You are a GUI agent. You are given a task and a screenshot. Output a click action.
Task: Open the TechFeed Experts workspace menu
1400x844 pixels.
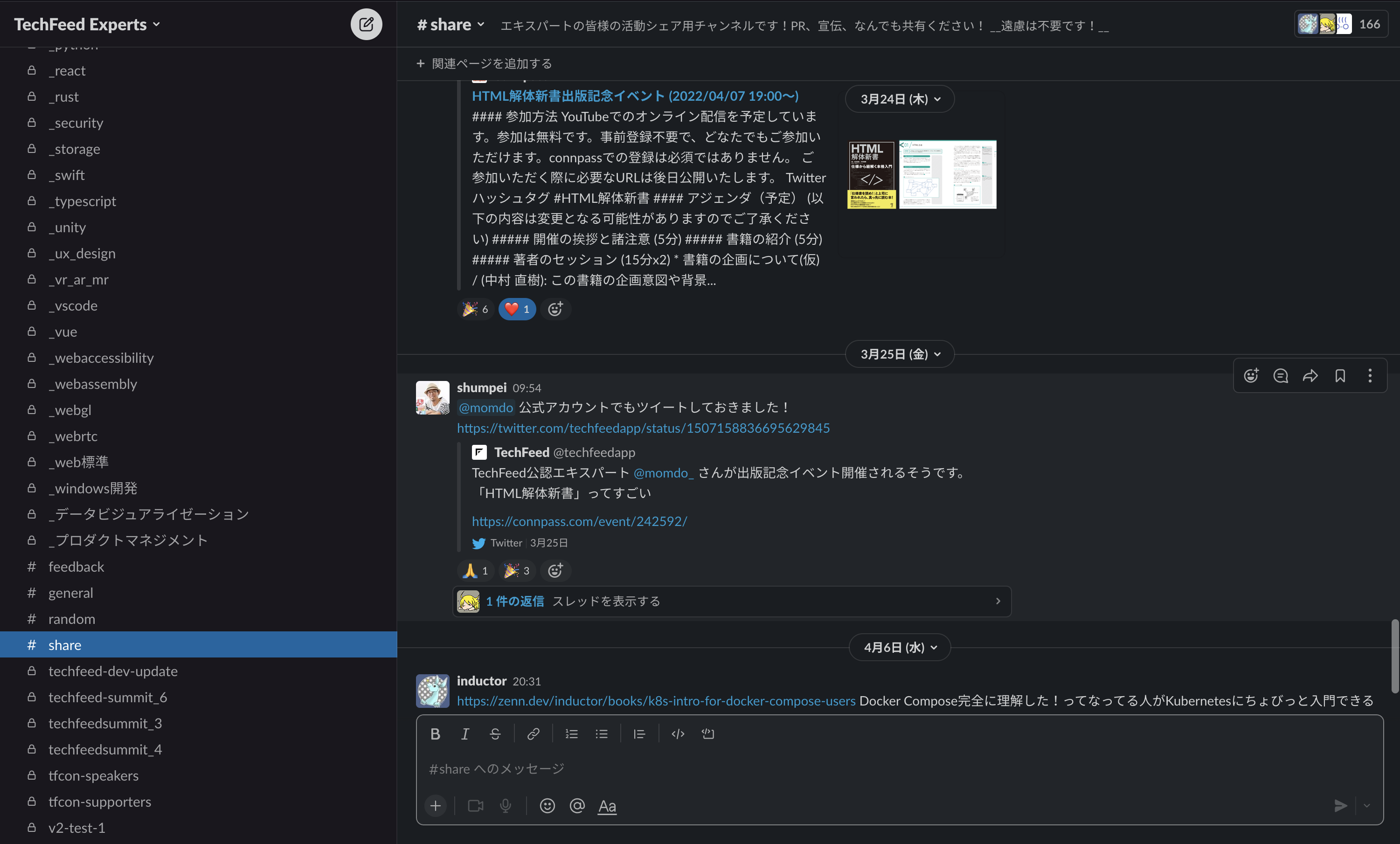[x=86, y=24]
